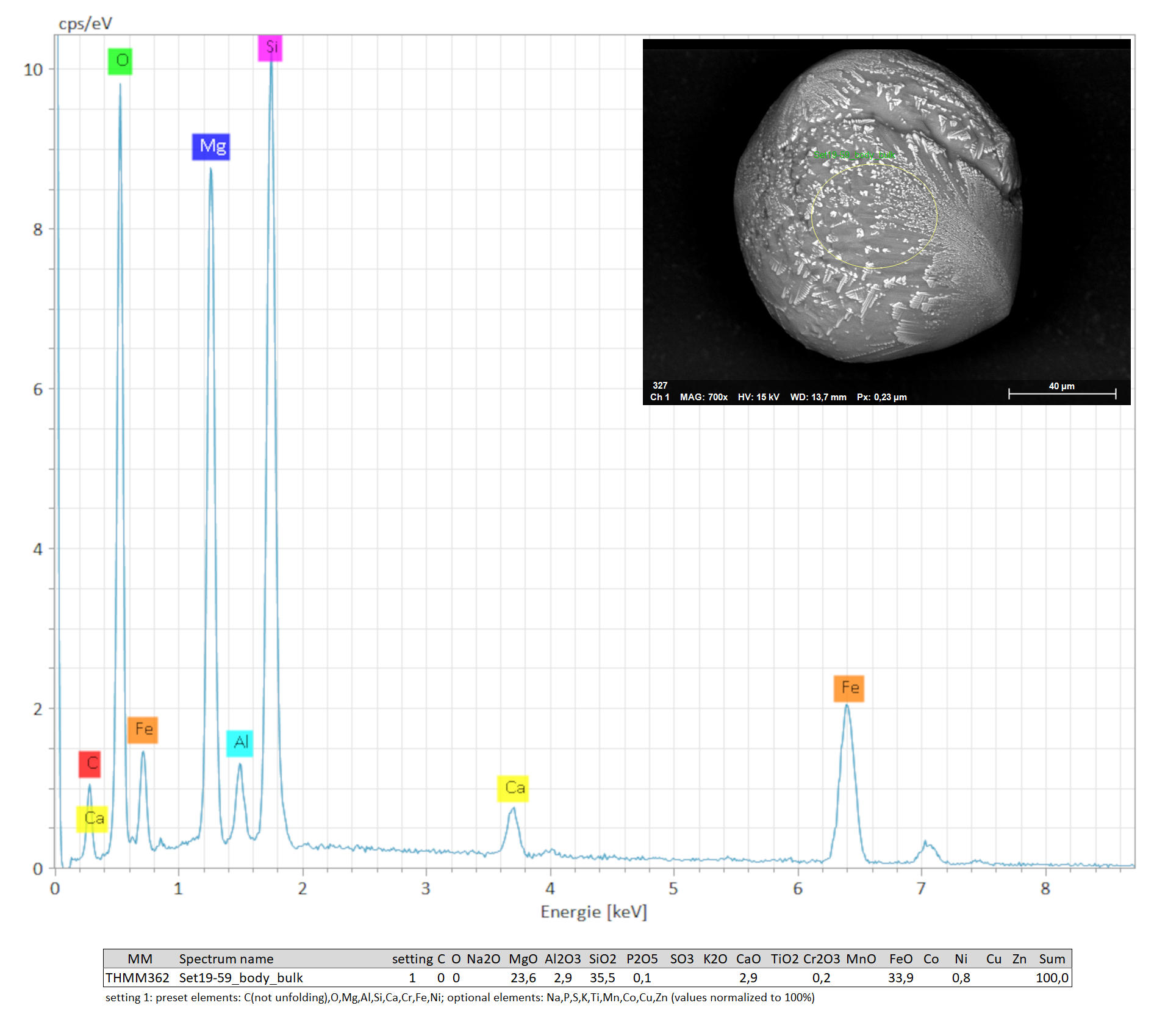Select the SiO2 column header
The image size is (1154, 1036).
[x=603, y=959]
